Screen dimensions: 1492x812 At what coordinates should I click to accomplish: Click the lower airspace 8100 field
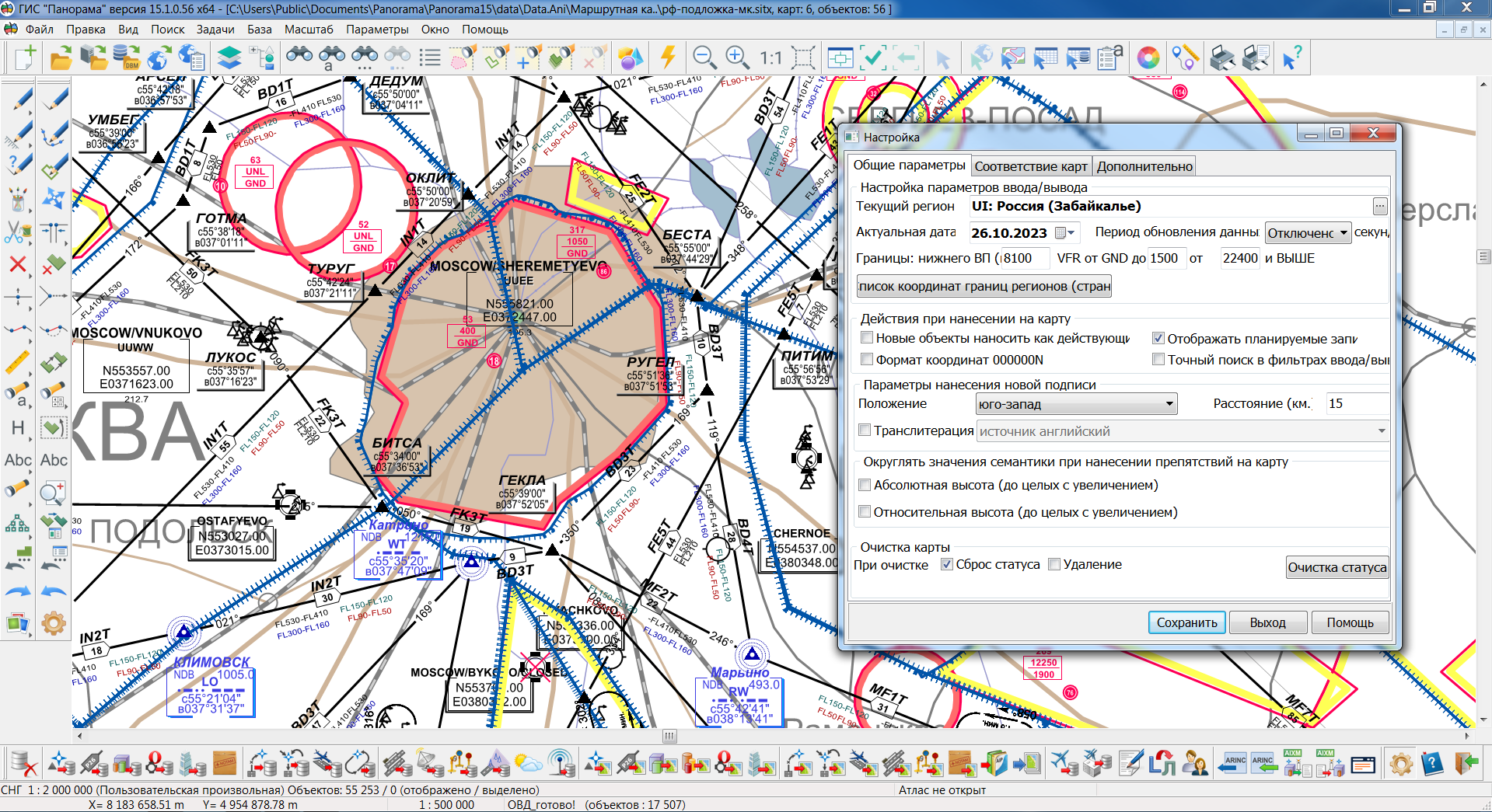pyautogui.click(x=1024, y=258)
